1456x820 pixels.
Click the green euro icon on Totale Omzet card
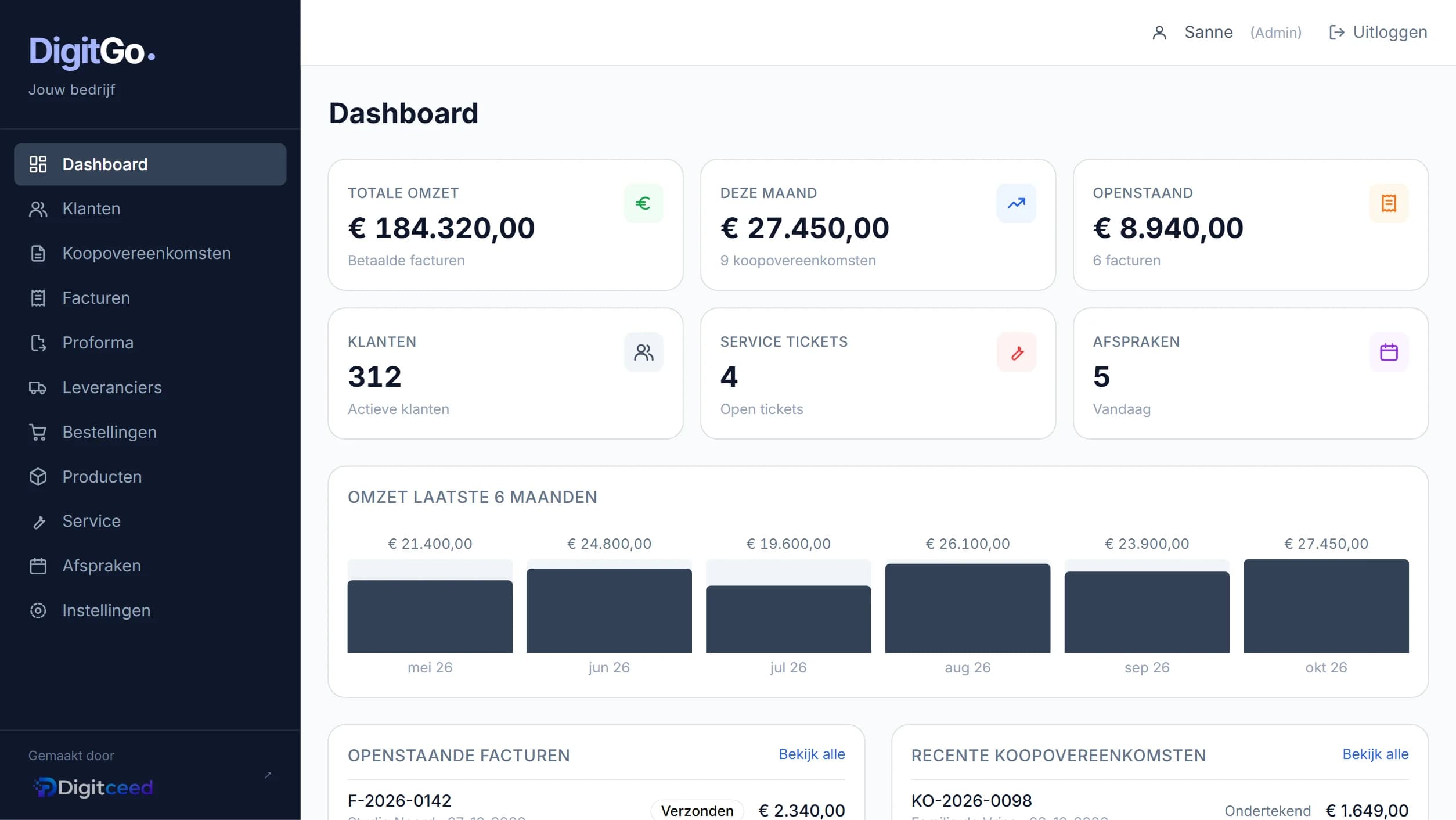click(x=643, y=203)
